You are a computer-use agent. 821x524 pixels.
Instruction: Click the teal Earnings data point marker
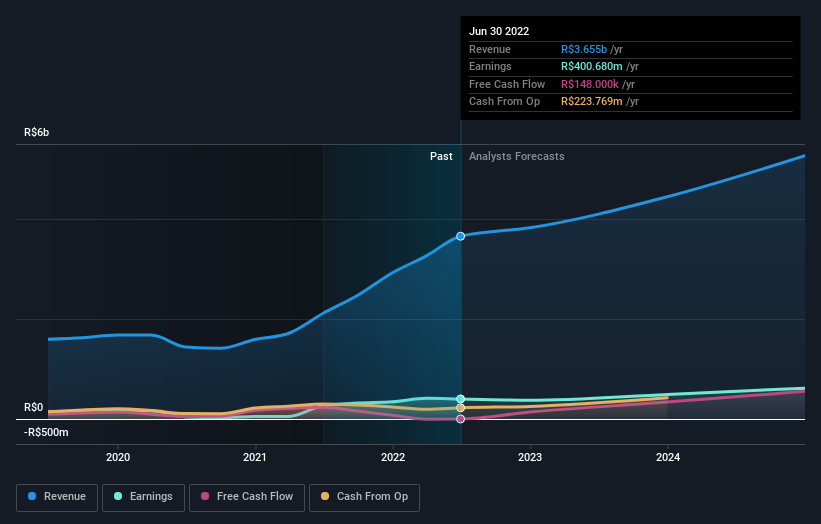(x=460, y=399)
